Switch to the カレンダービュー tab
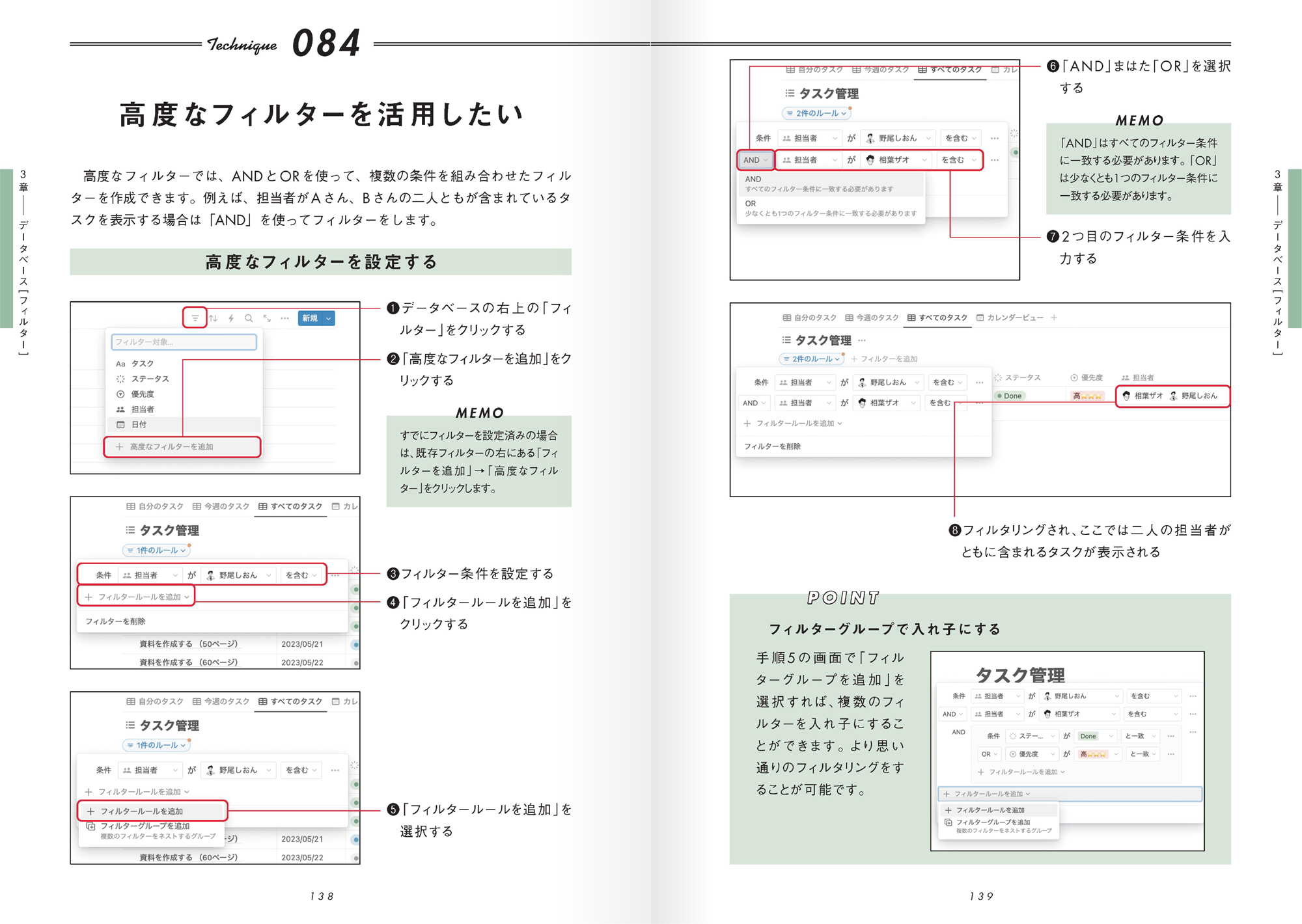This screenshot has width=1302, height=924. point(1010,318)
